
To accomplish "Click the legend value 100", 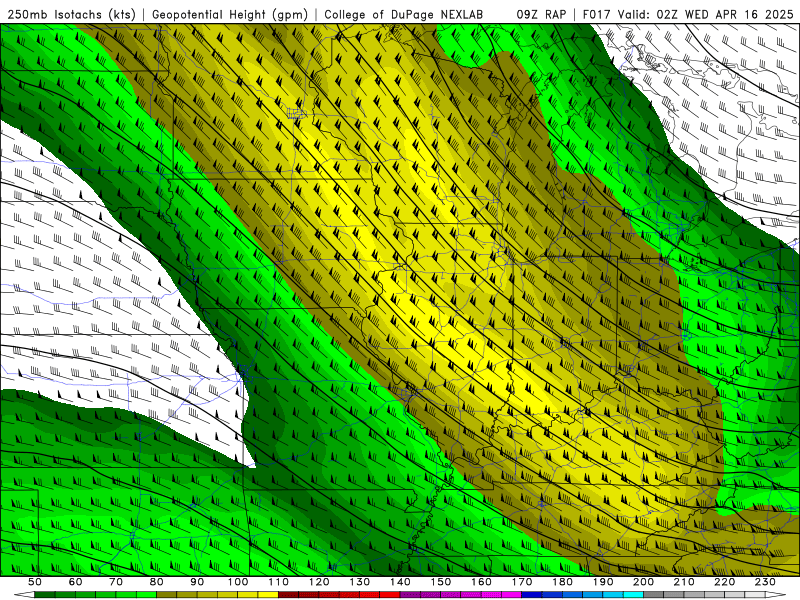I will [x=238, y=582].
